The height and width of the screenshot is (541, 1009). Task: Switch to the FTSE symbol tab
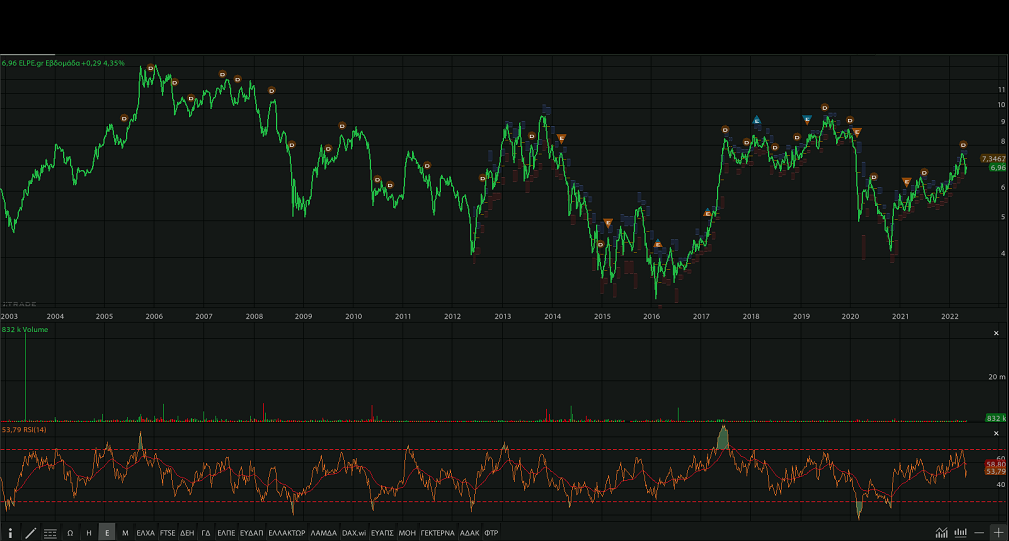pos(167,533)
